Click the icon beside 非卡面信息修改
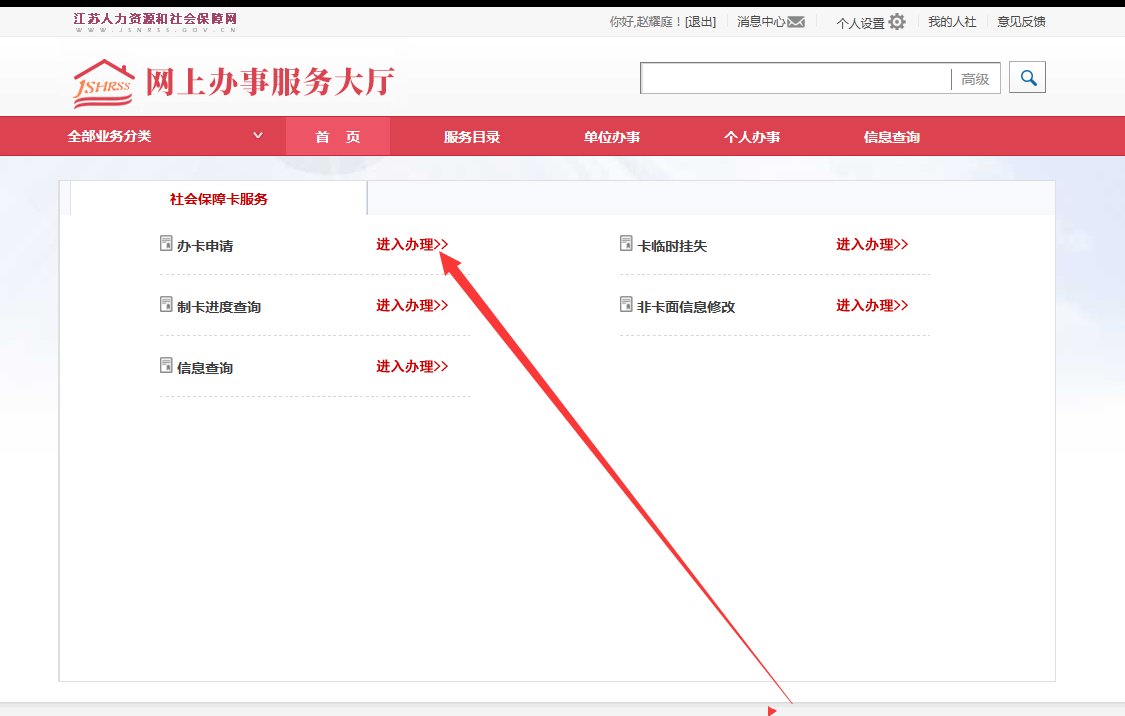The height and width of the screenshot is (716, 1125). (x=625, y=304)
